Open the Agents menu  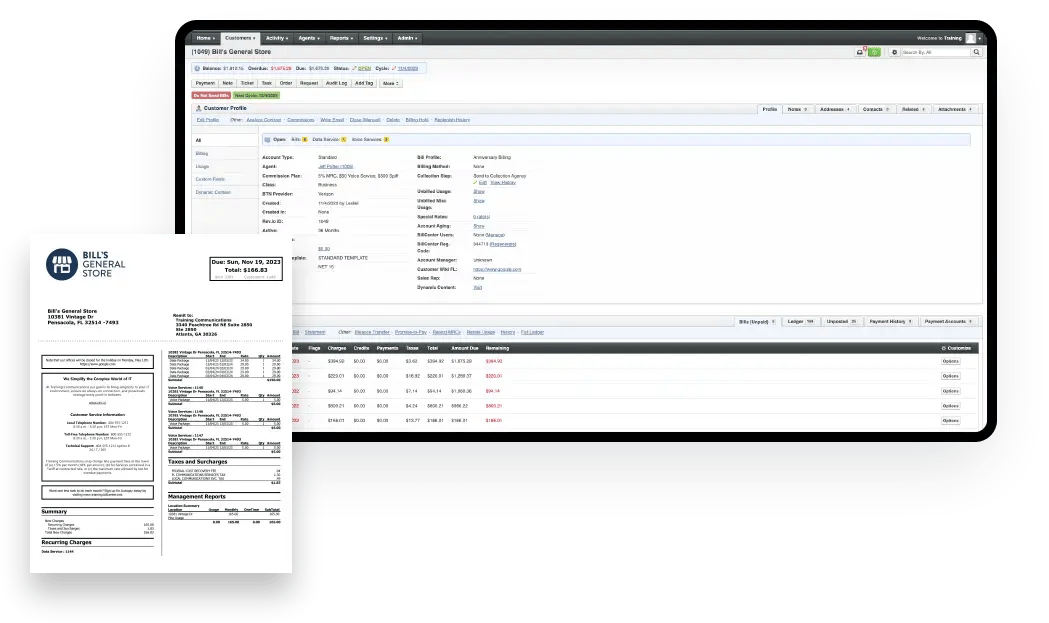tap(308, 38)
